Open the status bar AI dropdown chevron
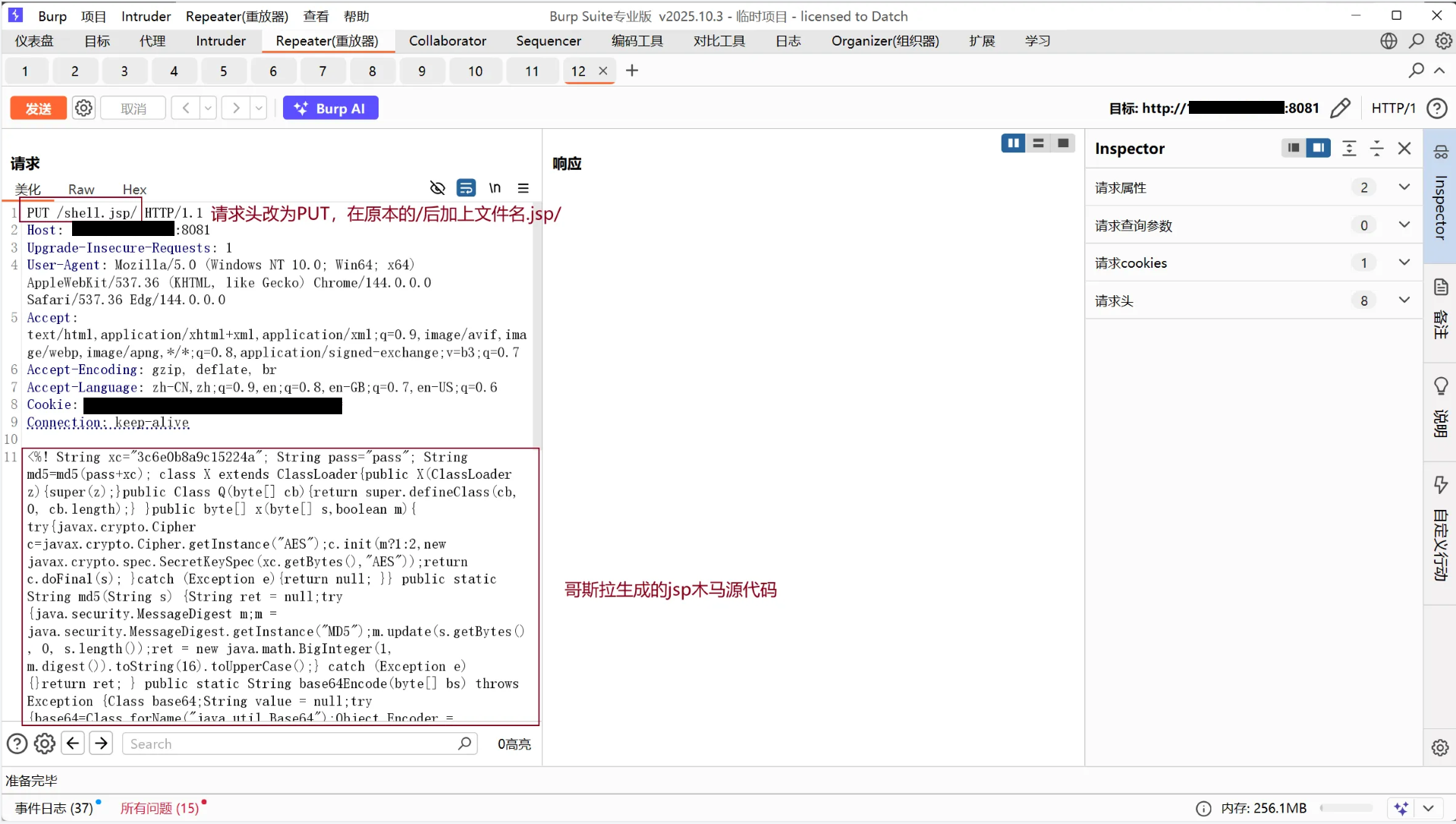Viewport: 1456px width, 824px height. (x=1428, y=808)
